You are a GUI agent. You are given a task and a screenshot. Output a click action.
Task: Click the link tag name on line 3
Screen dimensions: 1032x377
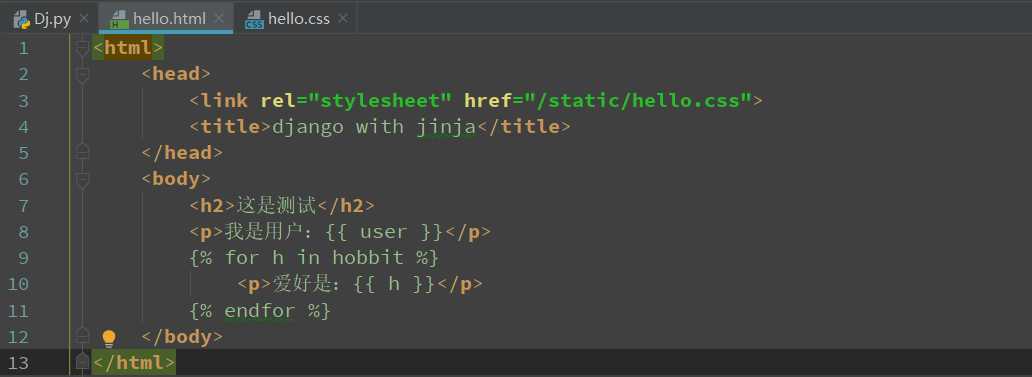pos(224,101)
